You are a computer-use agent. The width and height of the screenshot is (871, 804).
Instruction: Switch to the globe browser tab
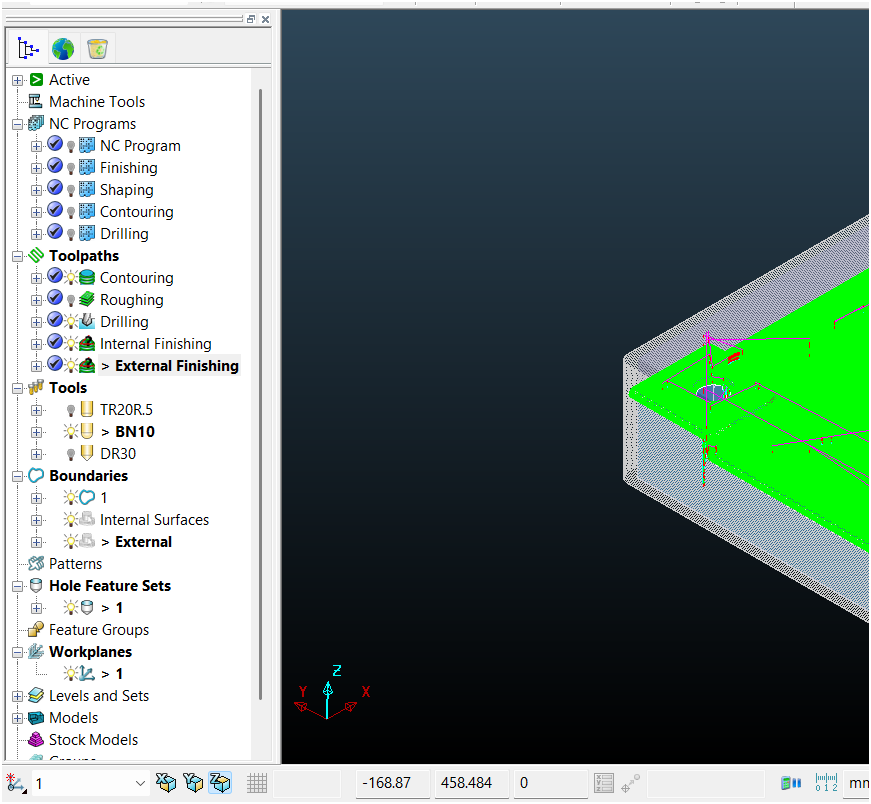(63, 49)
